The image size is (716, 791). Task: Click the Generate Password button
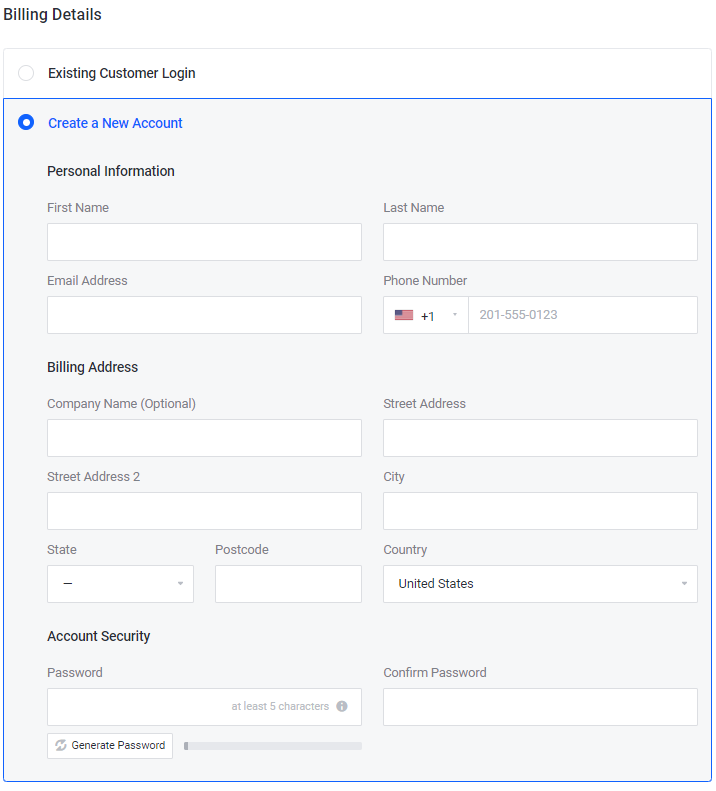pos(110,746)
